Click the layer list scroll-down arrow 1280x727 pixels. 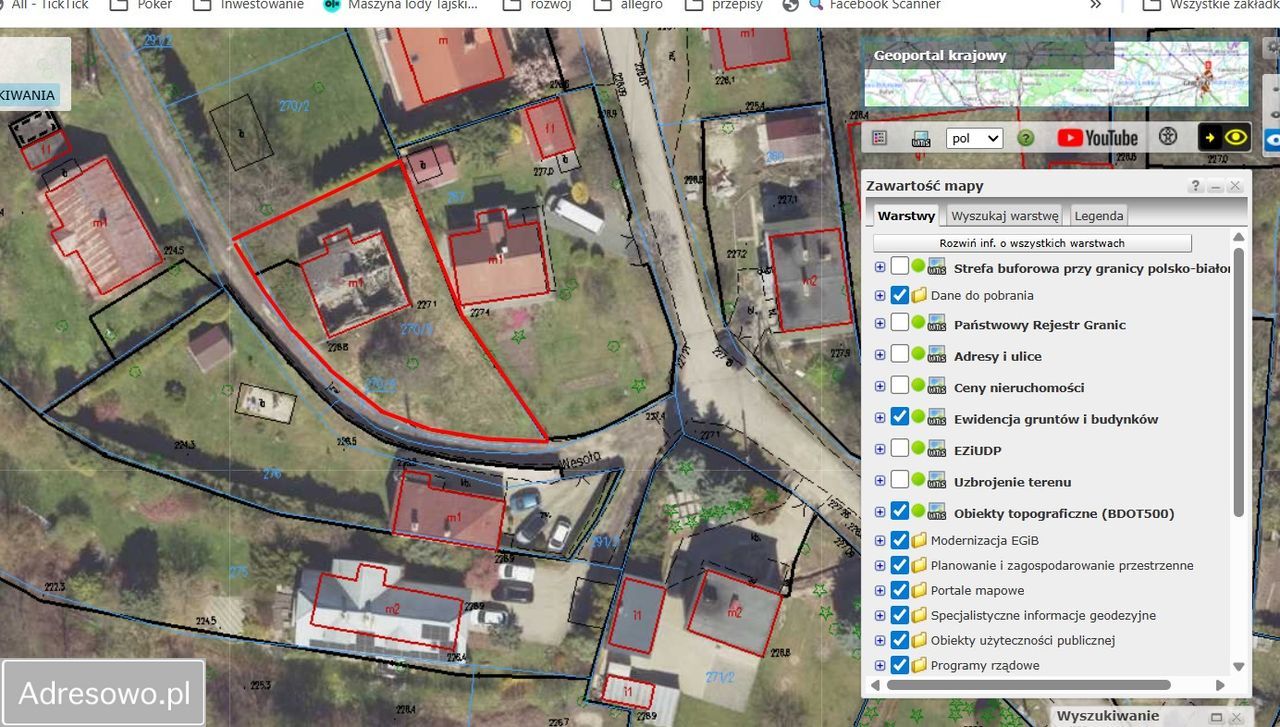point(1239,667)
